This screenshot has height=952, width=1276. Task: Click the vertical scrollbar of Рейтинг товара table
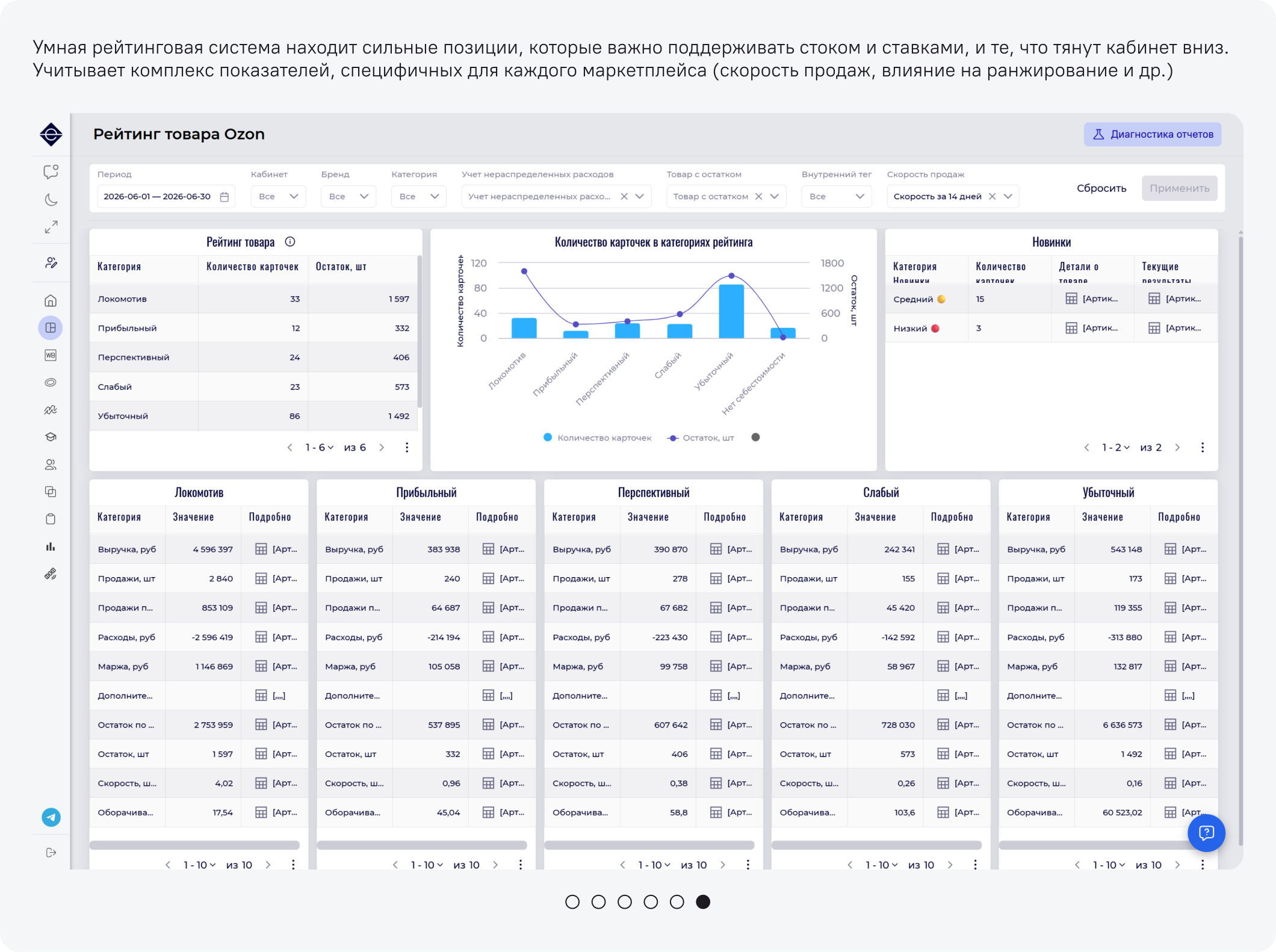click(x=419, y=331)
